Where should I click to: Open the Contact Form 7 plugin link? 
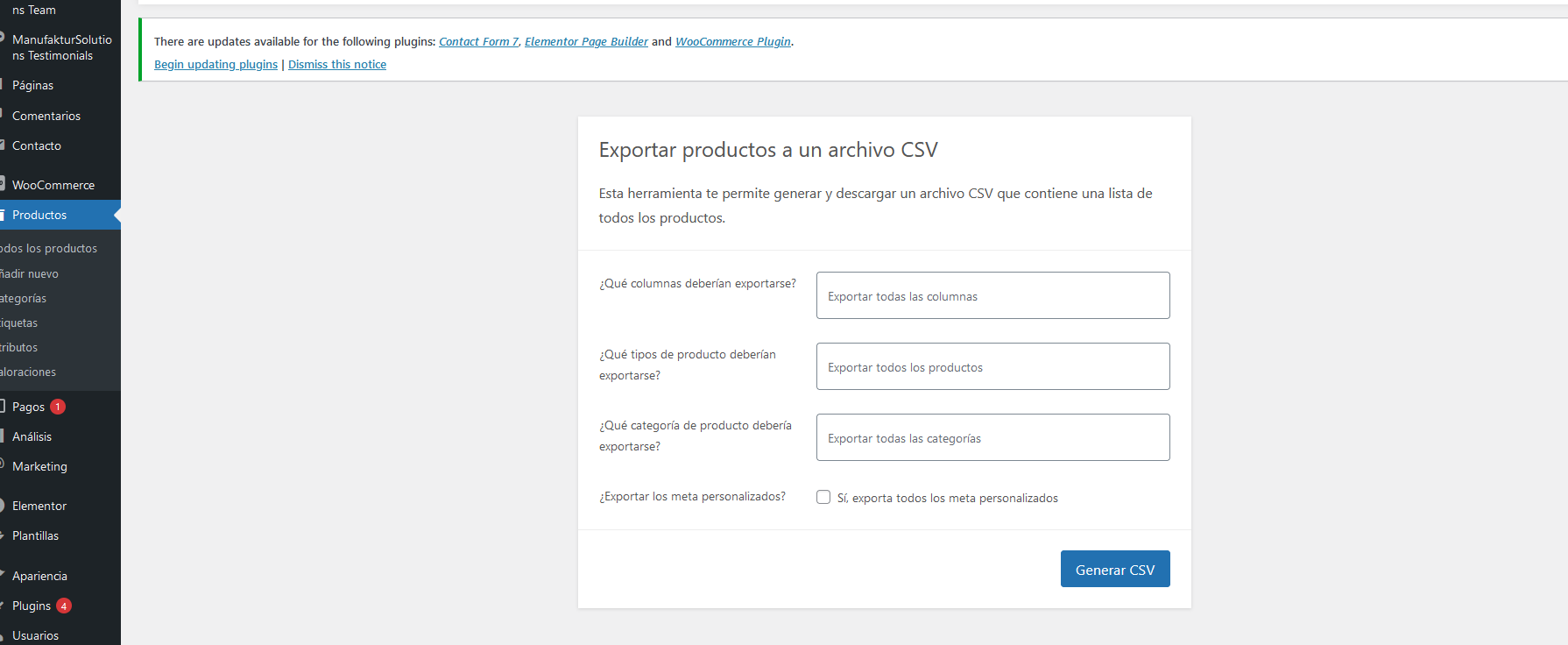point(478,42)
